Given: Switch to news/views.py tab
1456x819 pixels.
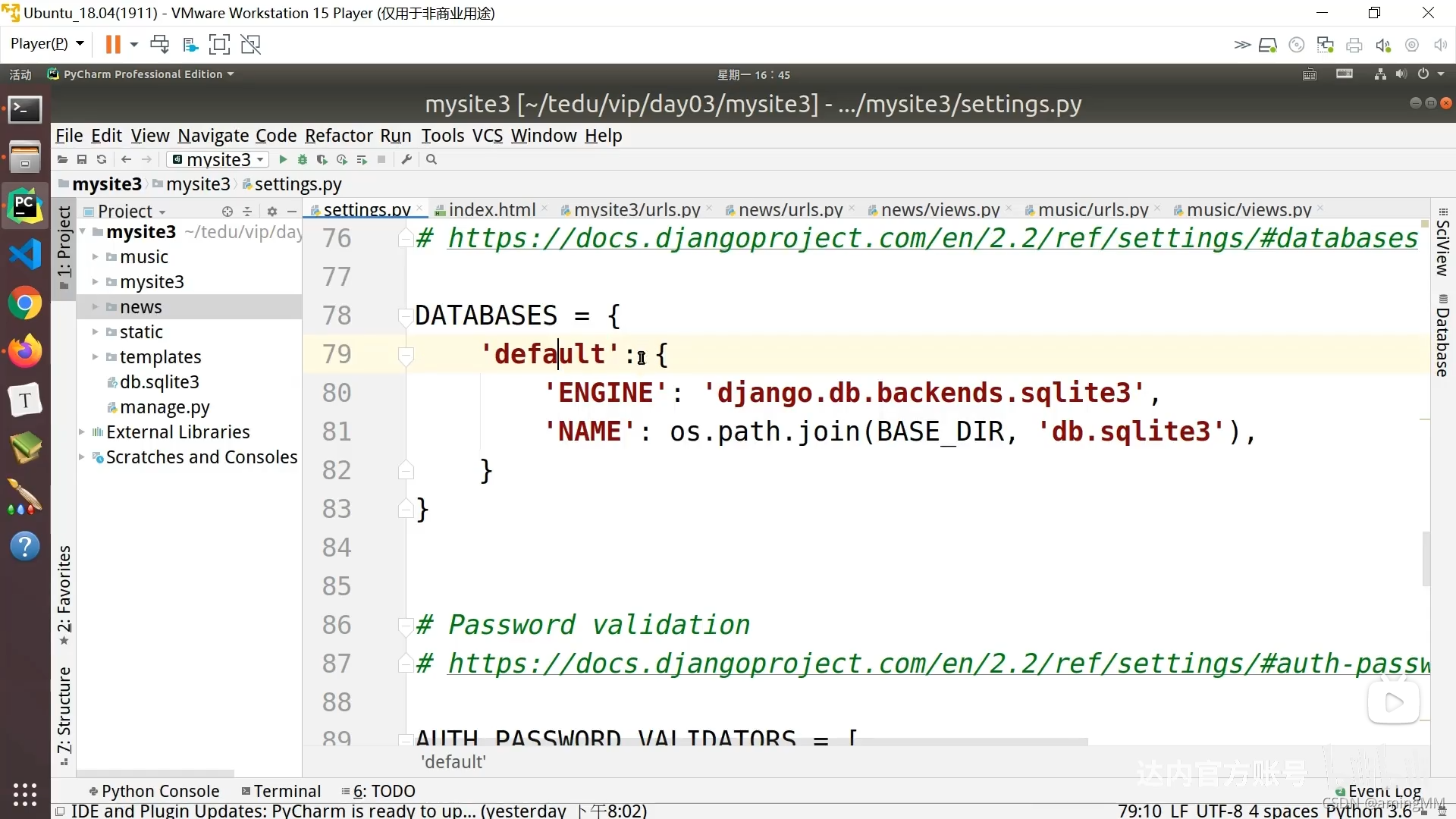Looking at the screenshot, I should click(x=940, y=210).
